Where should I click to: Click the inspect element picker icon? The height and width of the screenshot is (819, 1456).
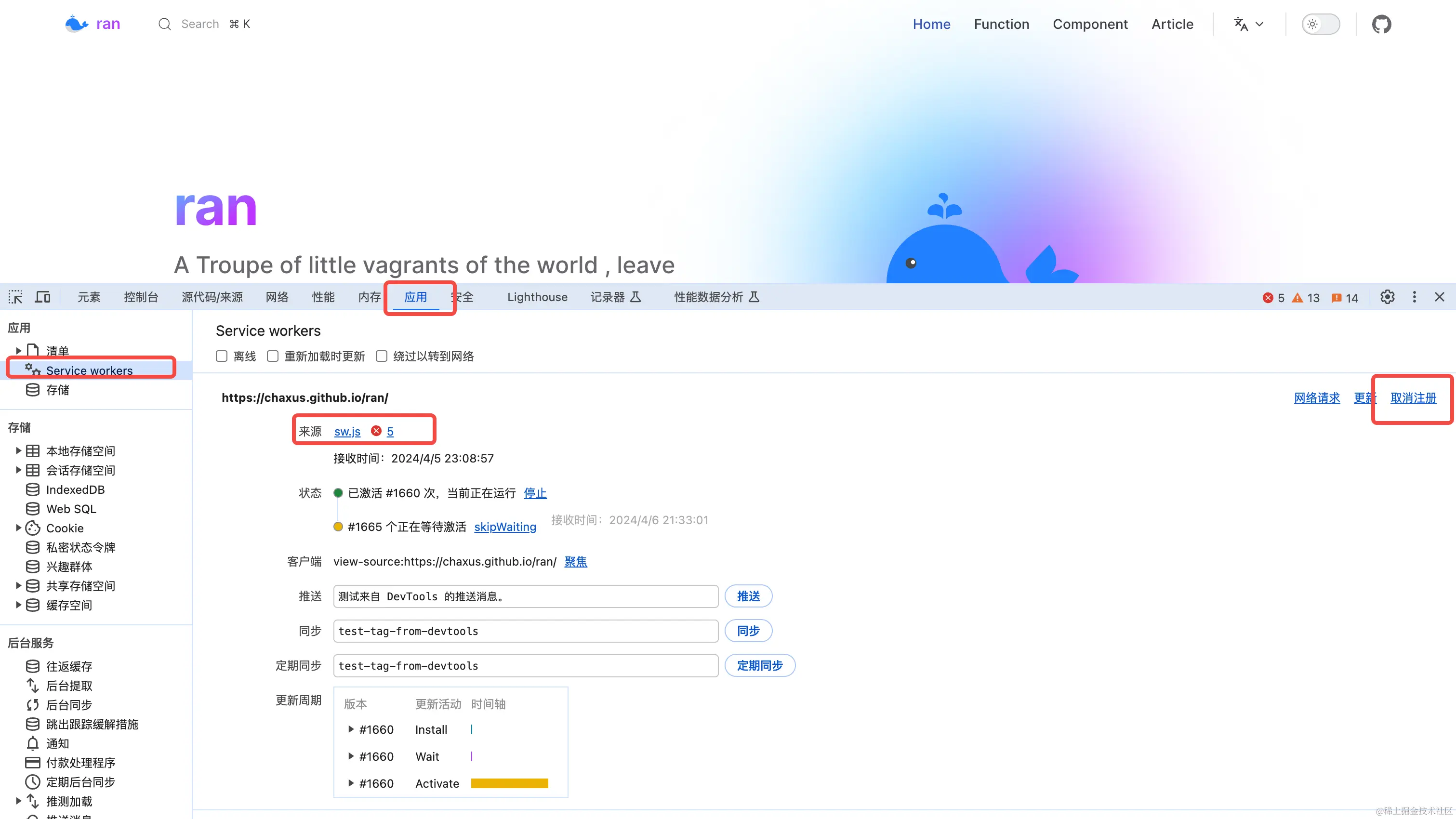tap(15, 297)
